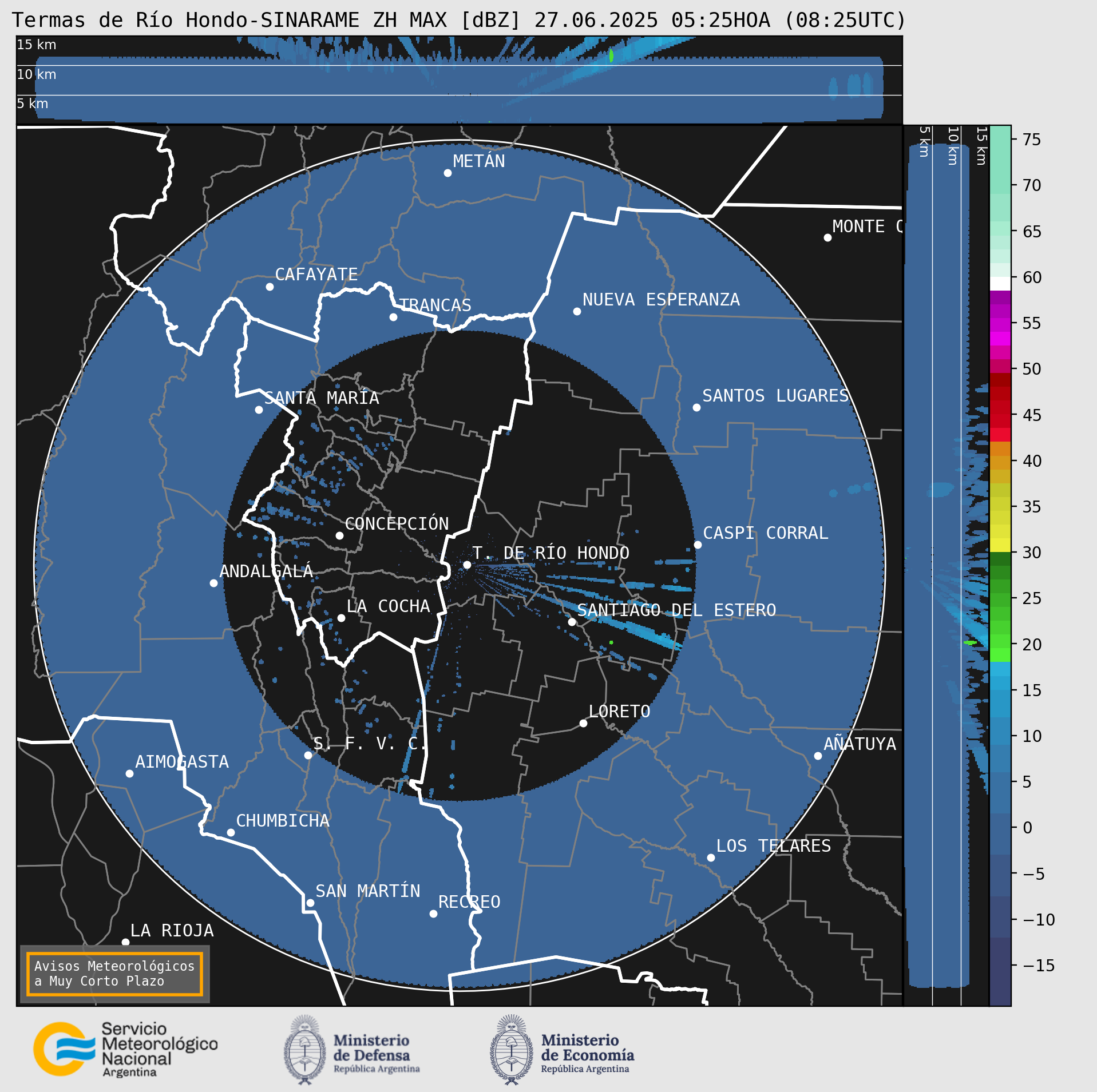Click the AÑATUYA marker dot
This screenshot has height=1092, width=1097.
tap(818, 756)
